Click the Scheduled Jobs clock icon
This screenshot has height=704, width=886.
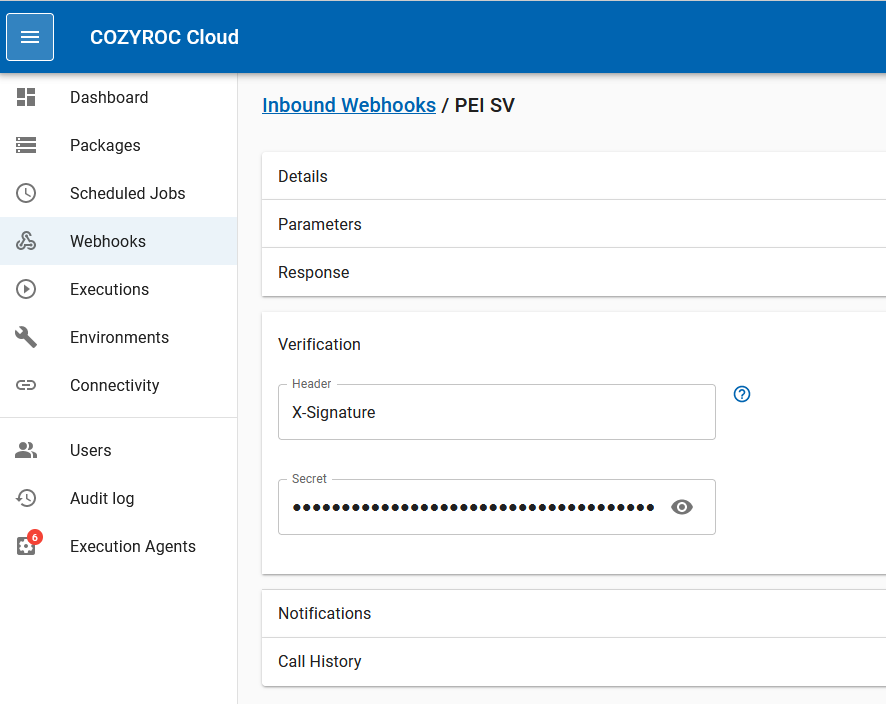coord(26,193)
